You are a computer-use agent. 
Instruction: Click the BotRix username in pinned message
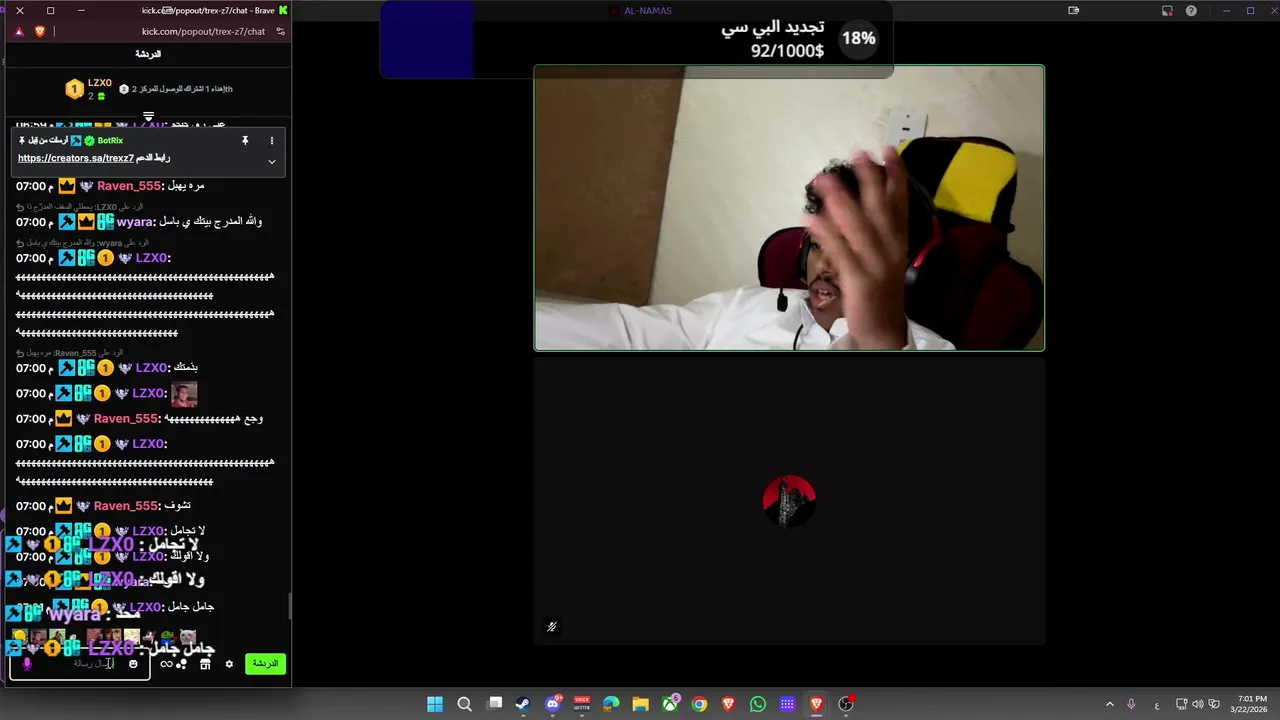click(110, 141)
